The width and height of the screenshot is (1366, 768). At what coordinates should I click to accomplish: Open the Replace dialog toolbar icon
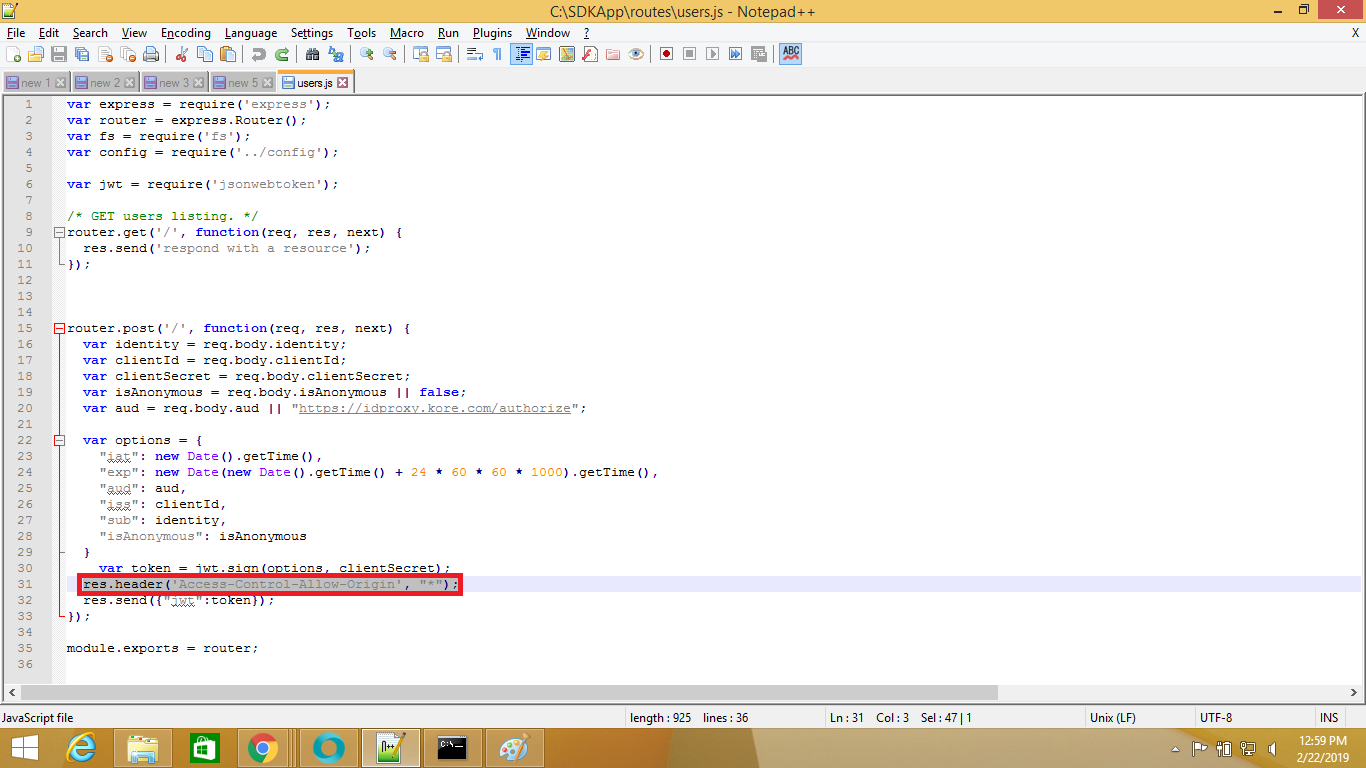[x=335, y=54]
